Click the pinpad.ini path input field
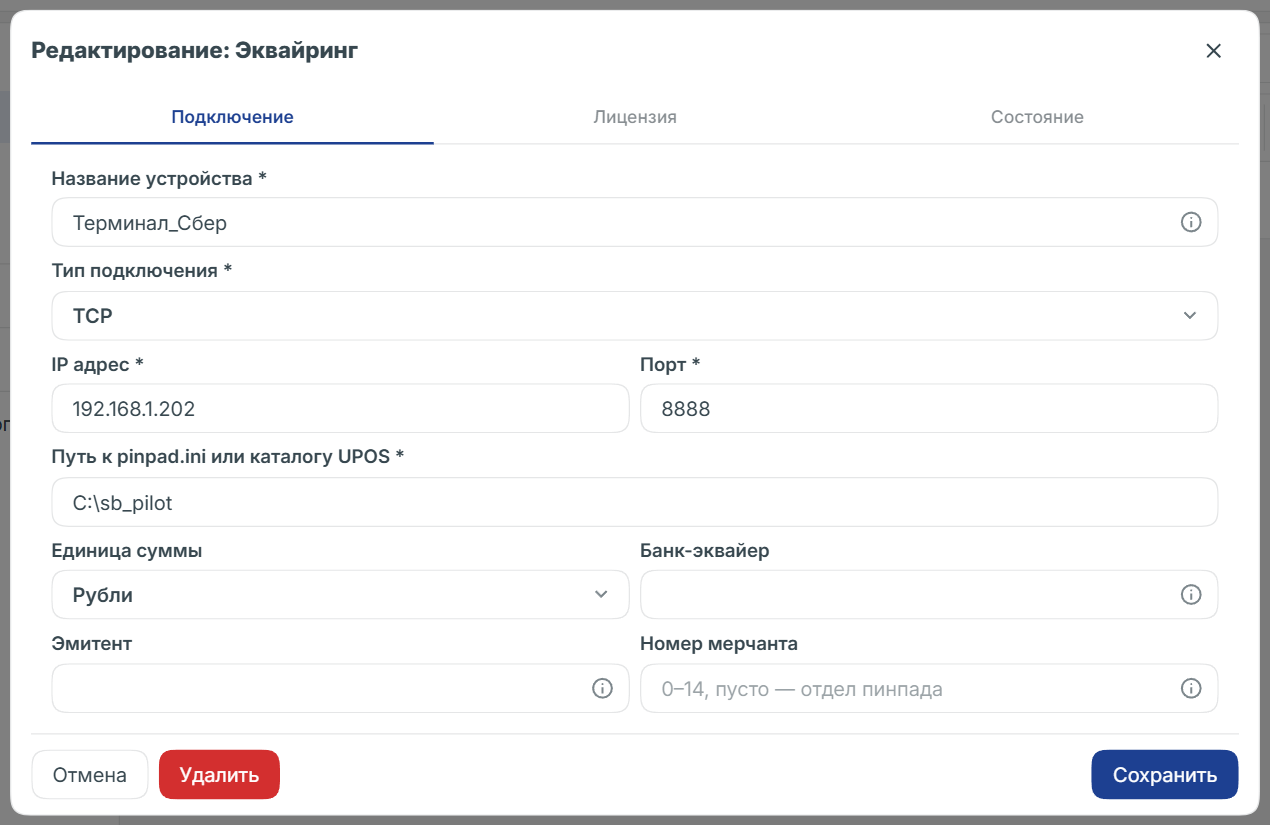The image size is (1270, 825). [634, 502]
